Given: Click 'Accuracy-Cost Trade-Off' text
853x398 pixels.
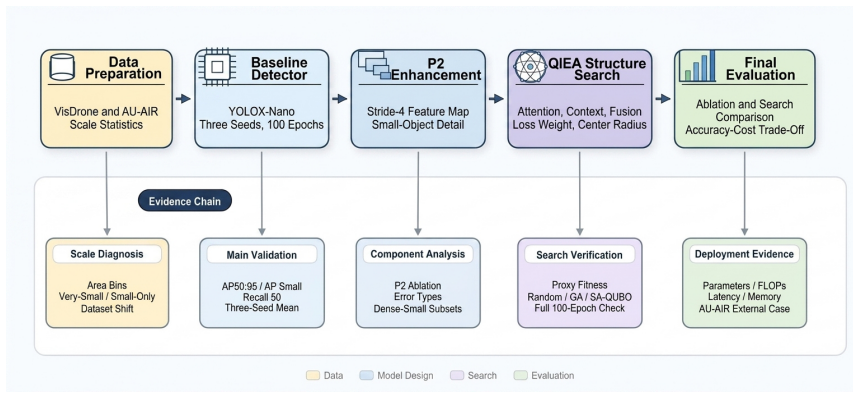Looking at the screenshot, I should 744,130.
